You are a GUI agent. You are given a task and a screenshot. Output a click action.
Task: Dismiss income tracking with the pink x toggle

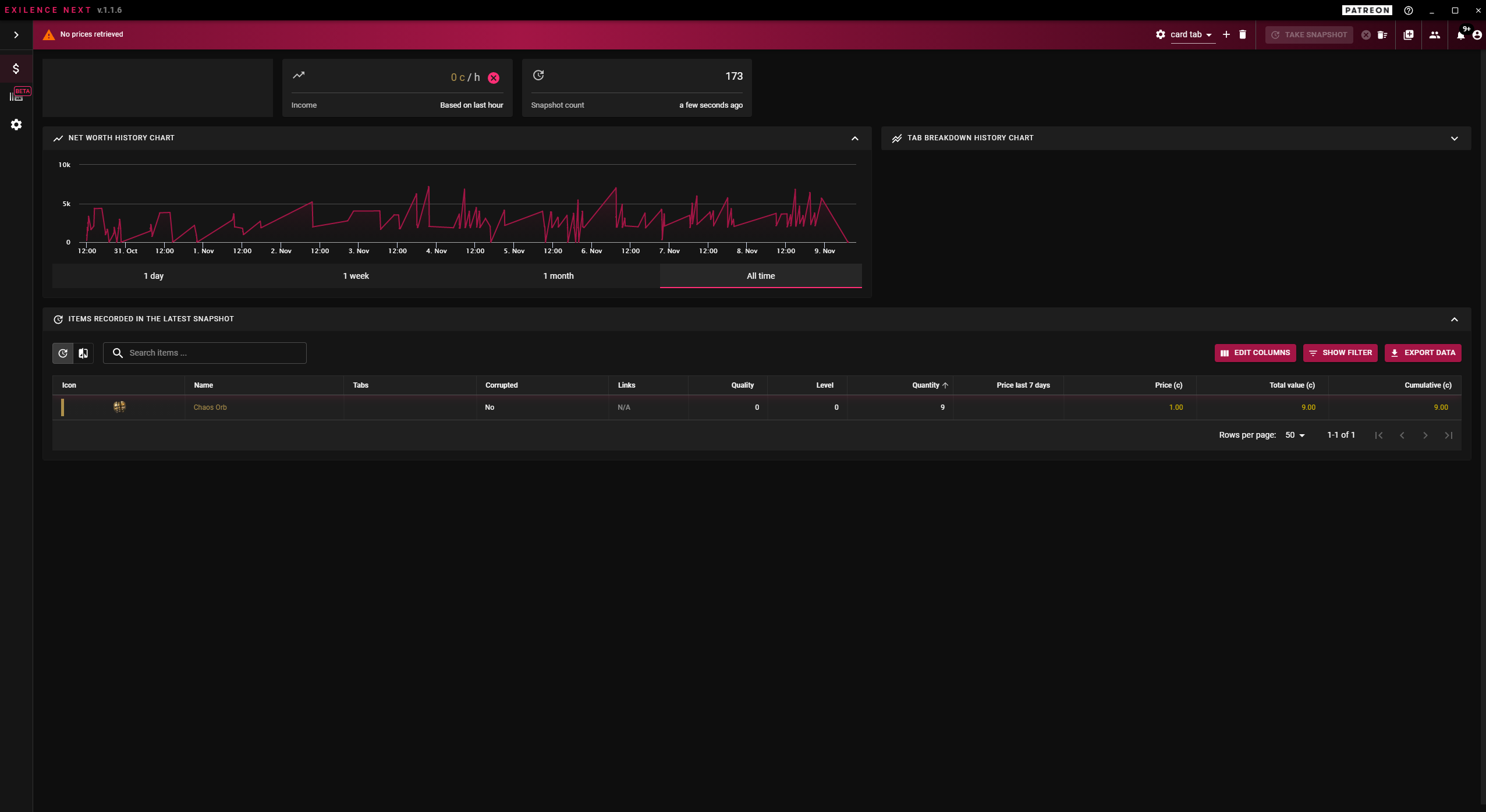(x=494, y=77)
